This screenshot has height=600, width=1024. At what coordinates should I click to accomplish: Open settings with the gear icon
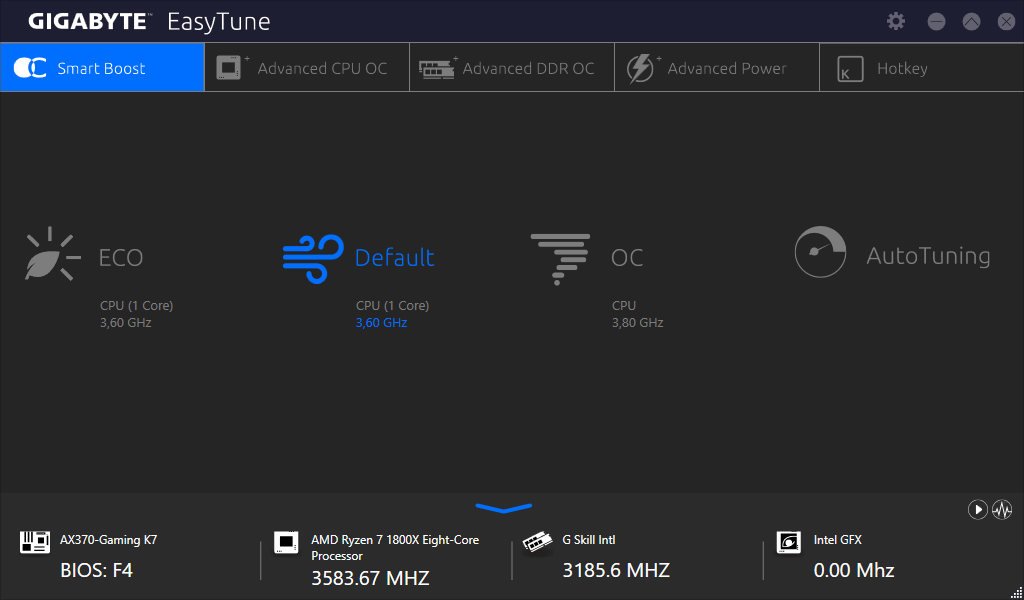[x=896, y=21]
